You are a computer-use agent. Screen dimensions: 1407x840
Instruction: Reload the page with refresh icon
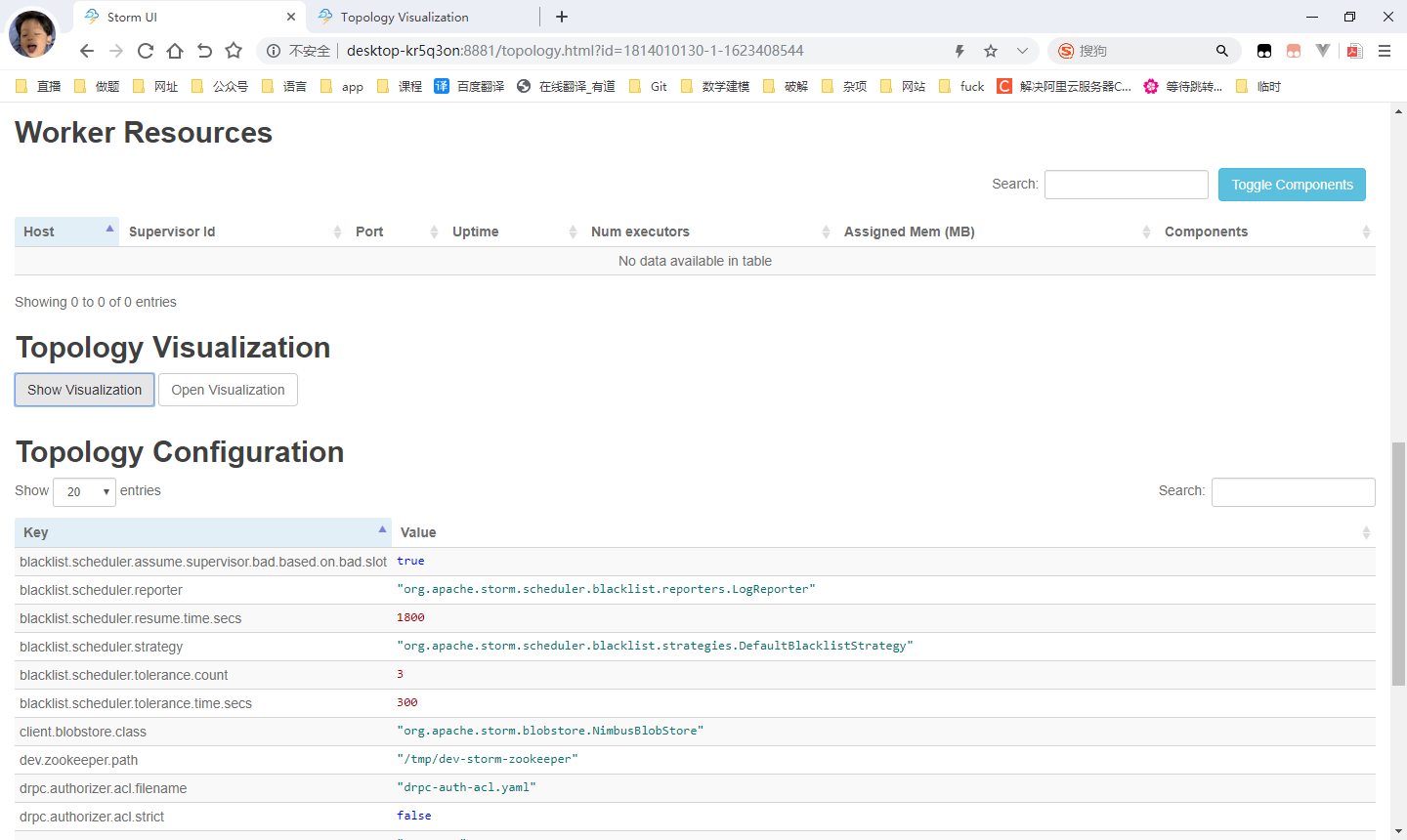click(x=146, y=51)
